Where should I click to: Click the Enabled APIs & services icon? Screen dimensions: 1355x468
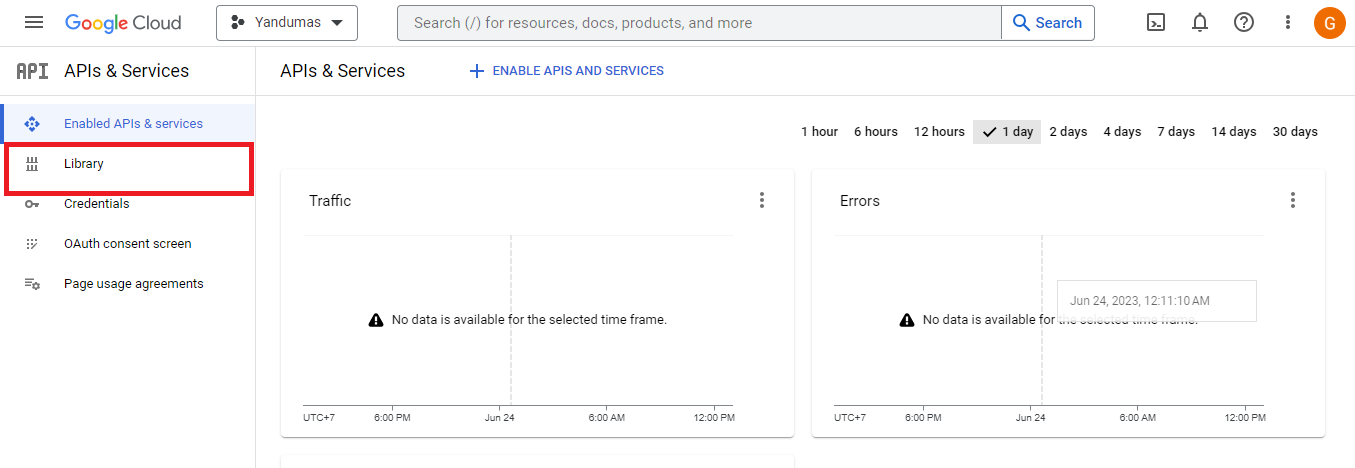[32, 124]
